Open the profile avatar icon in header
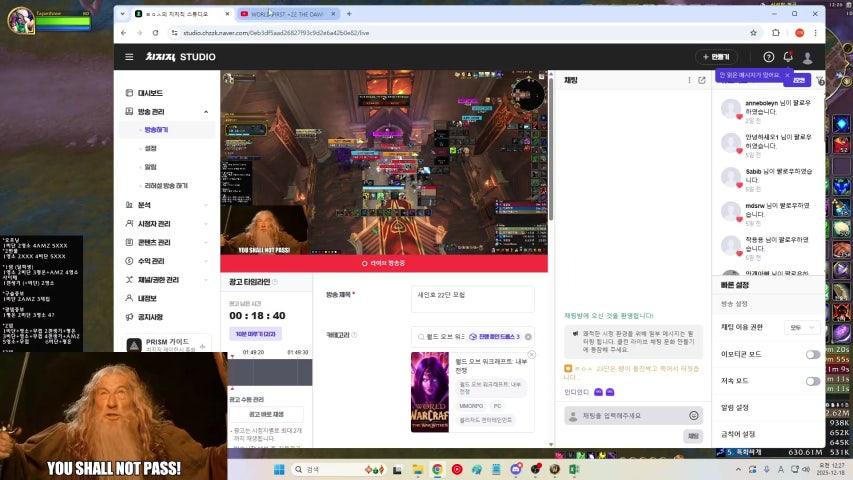Image resolution: width=853 pixels, height=480 pixels. click(x=807, y=57)
